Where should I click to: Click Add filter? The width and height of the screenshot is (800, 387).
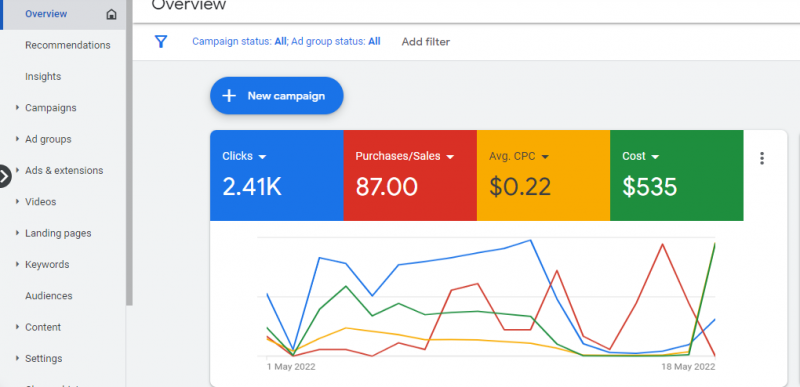[x=426, y=42]
